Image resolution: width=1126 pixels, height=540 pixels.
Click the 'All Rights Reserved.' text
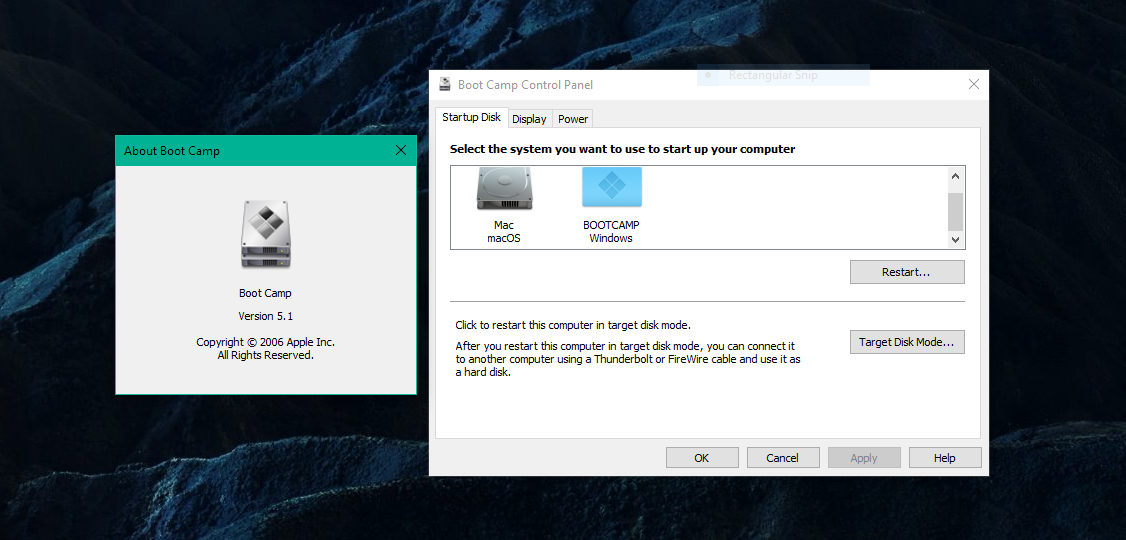[x=266, y=355]
